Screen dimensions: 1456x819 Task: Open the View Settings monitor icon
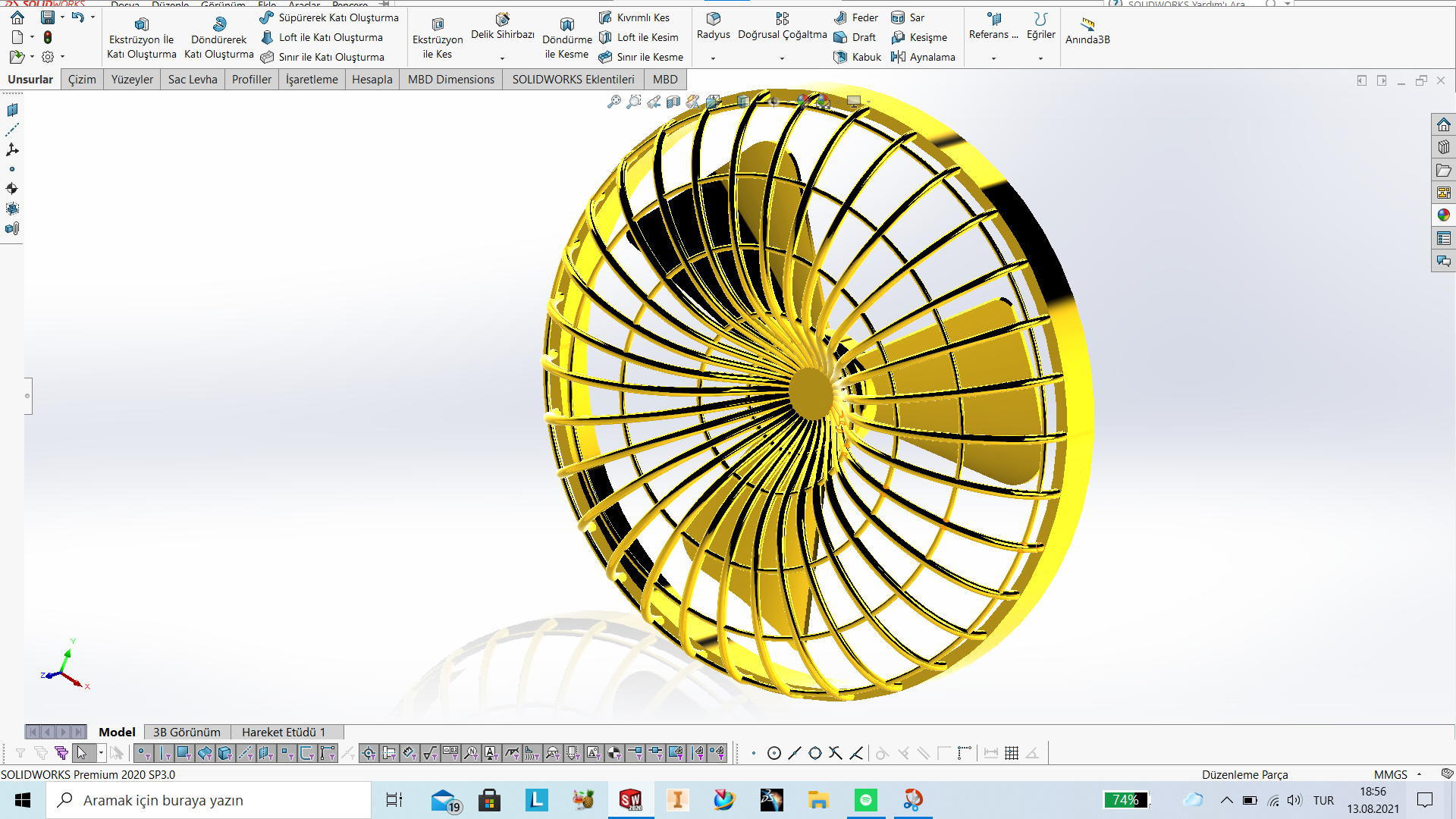[x=854, y=102]
